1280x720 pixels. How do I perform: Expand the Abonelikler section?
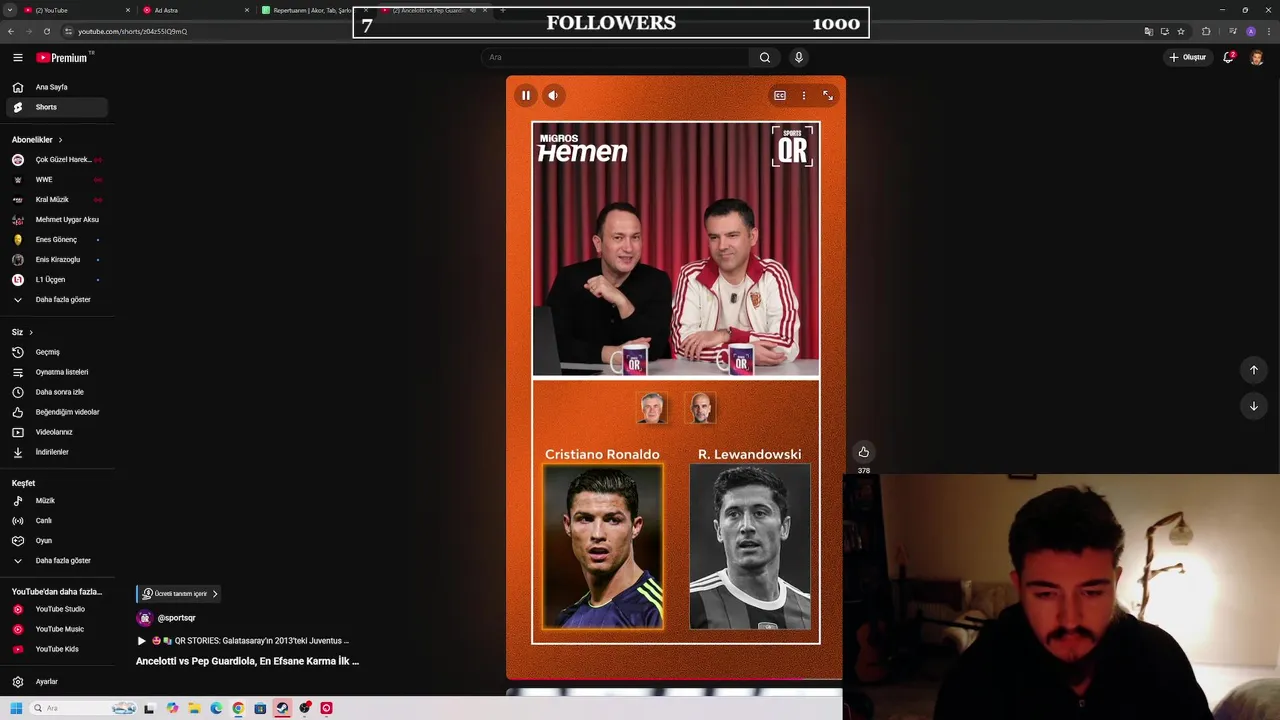click(37, 140)
